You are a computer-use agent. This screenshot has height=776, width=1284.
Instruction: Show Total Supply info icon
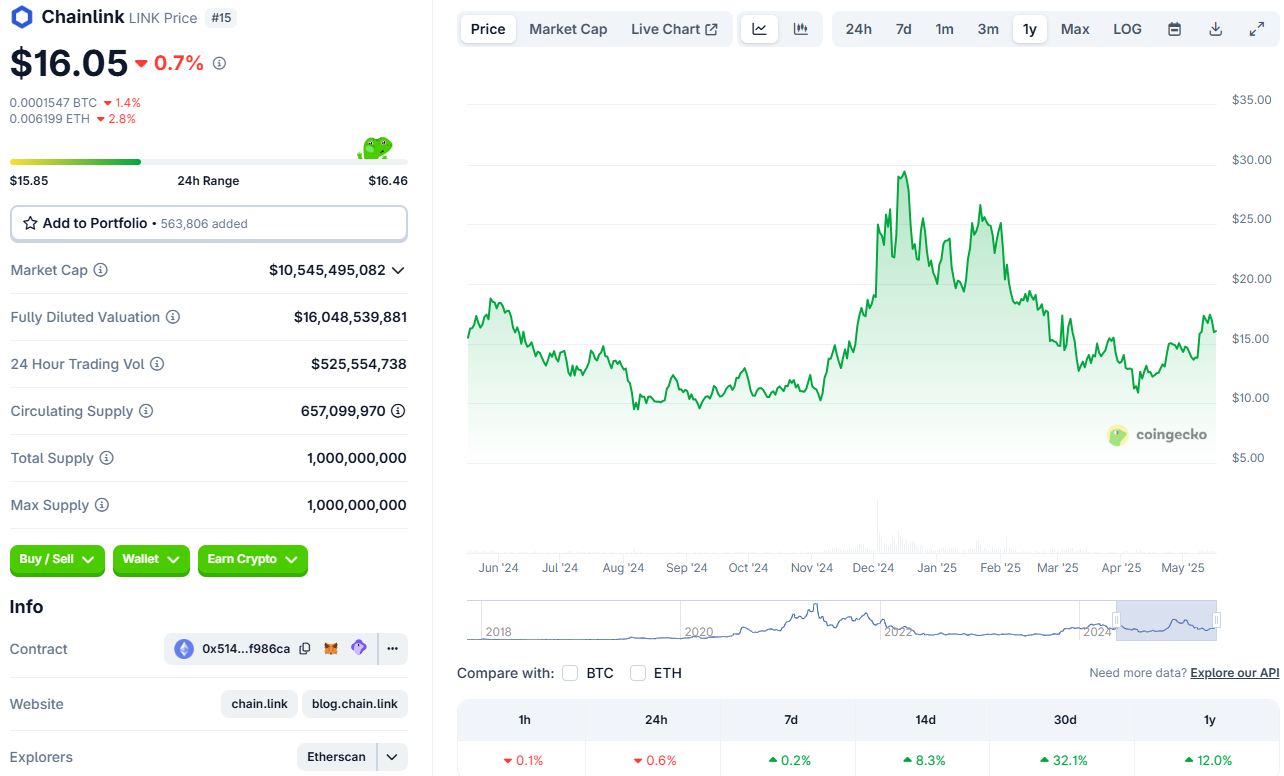tap(106, 458)
